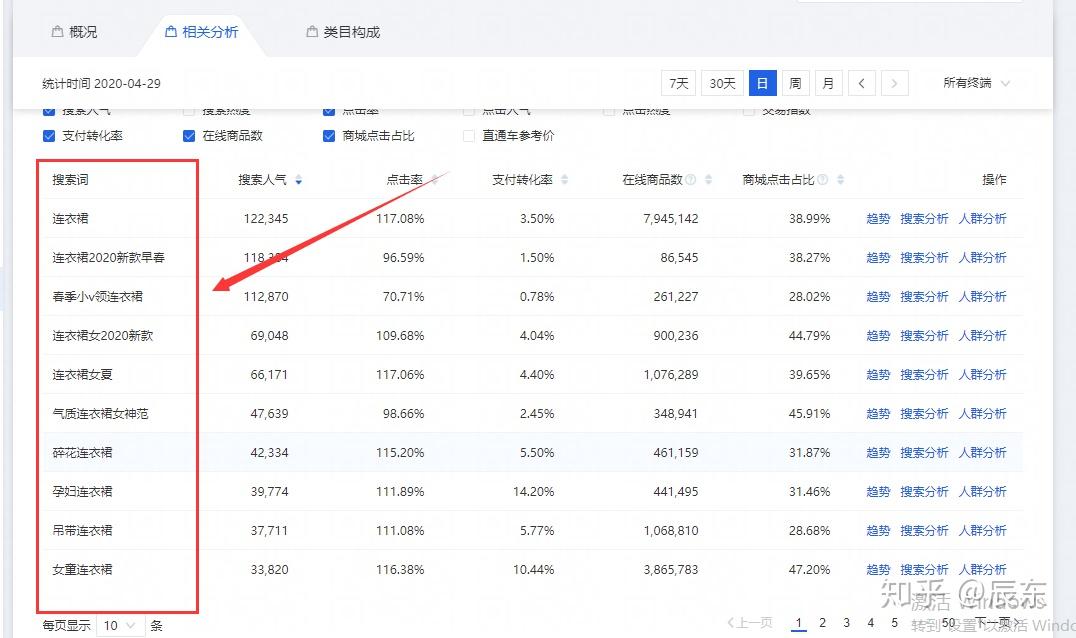This screenshot has width=1076, height=638.
Task: Select 30天 time range
Action: pyautogui.click(x=722, y=83)
